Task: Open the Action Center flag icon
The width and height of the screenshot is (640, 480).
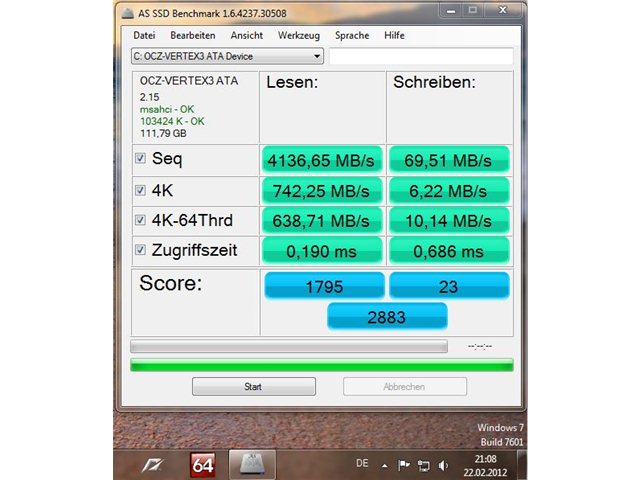Action: point(405,464)
